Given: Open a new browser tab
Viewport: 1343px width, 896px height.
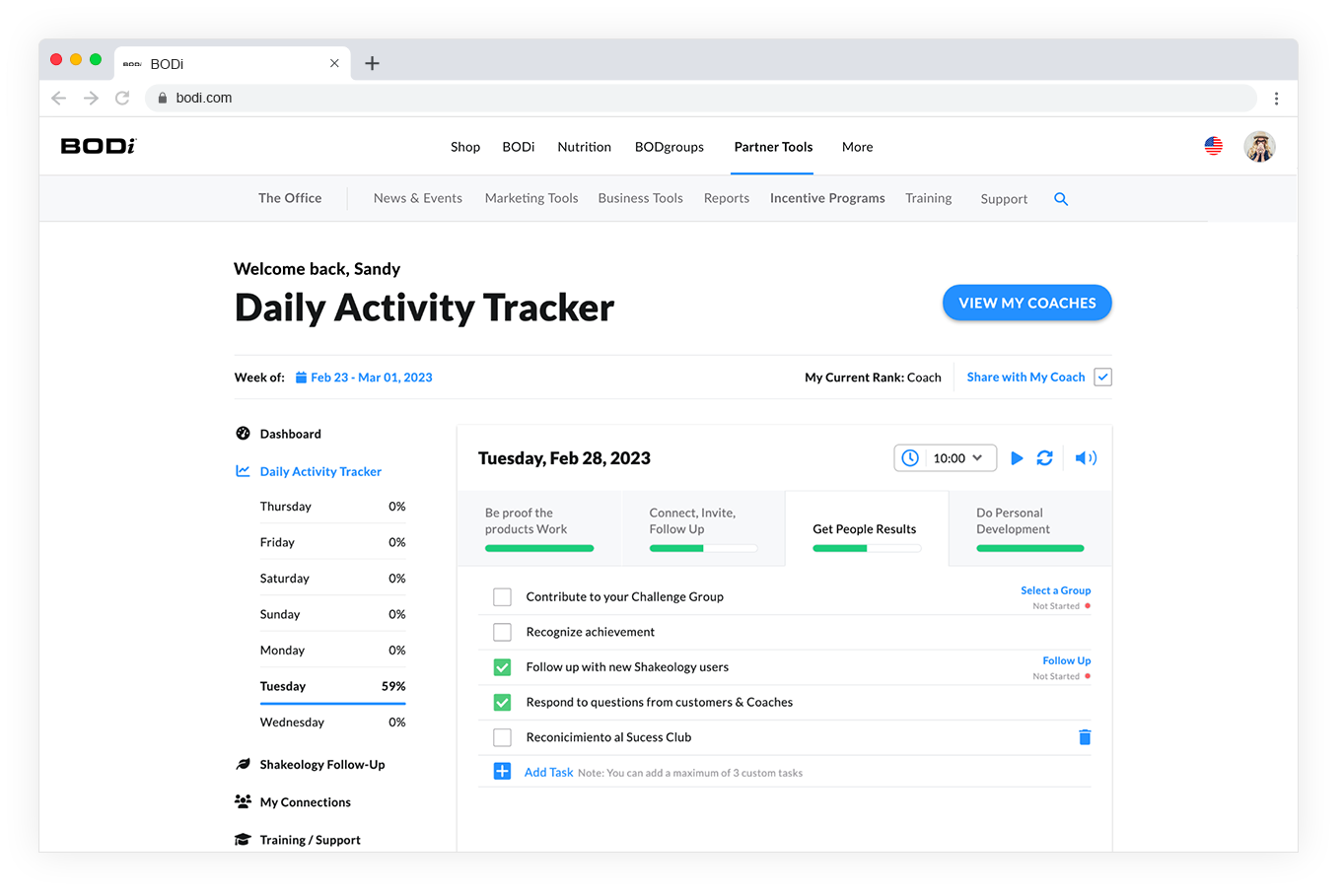Looking at the screenshot, I should coord(372,63).
